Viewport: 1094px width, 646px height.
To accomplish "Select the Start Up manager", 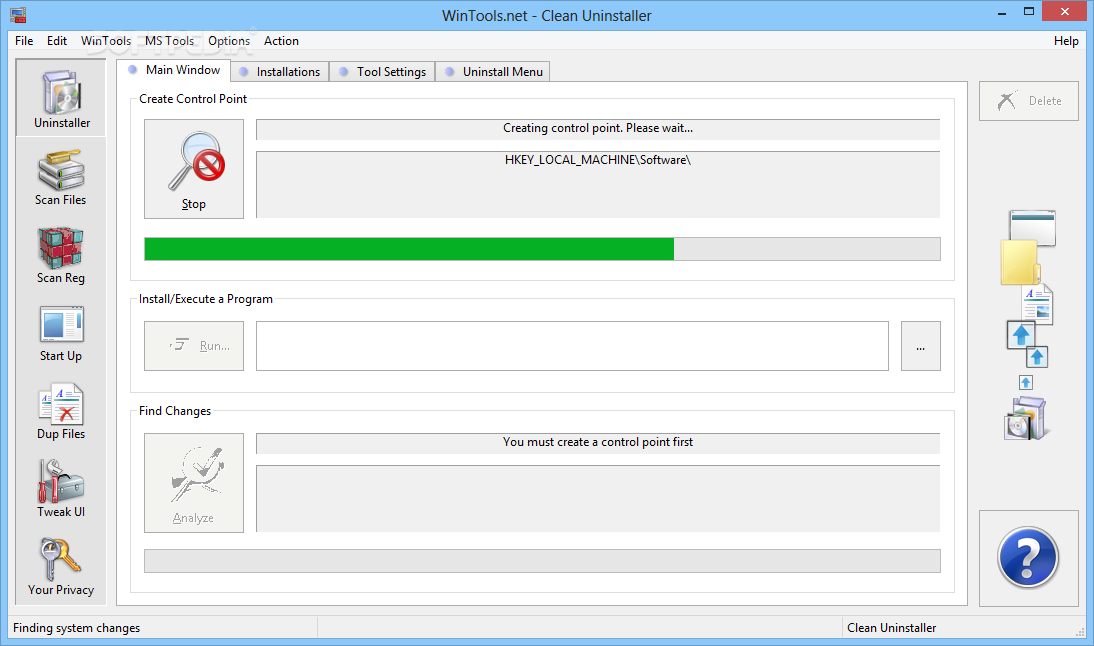I will 60,331.
